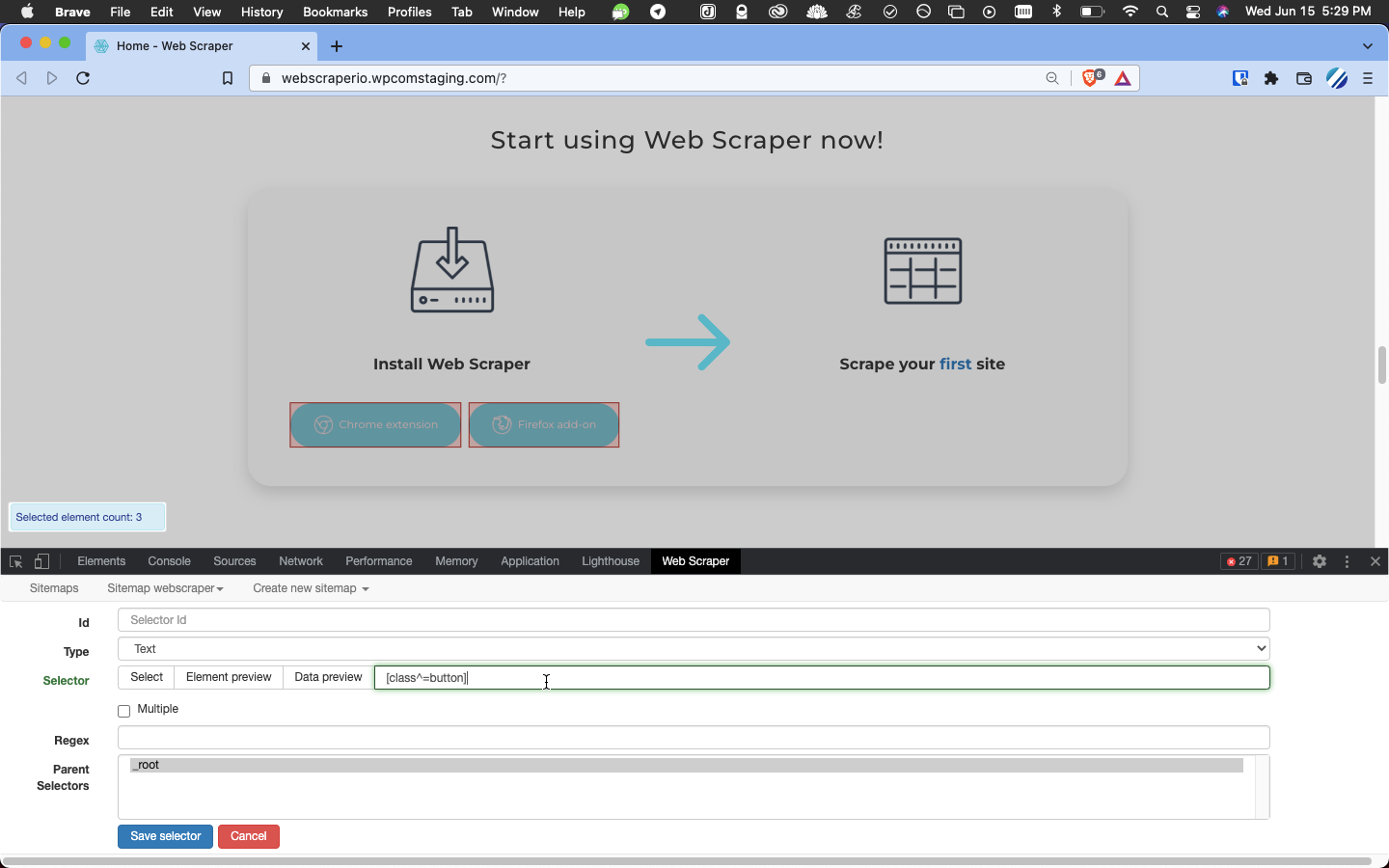
Task: Open the History menu in menu bar
Action: tap(261, 12)
